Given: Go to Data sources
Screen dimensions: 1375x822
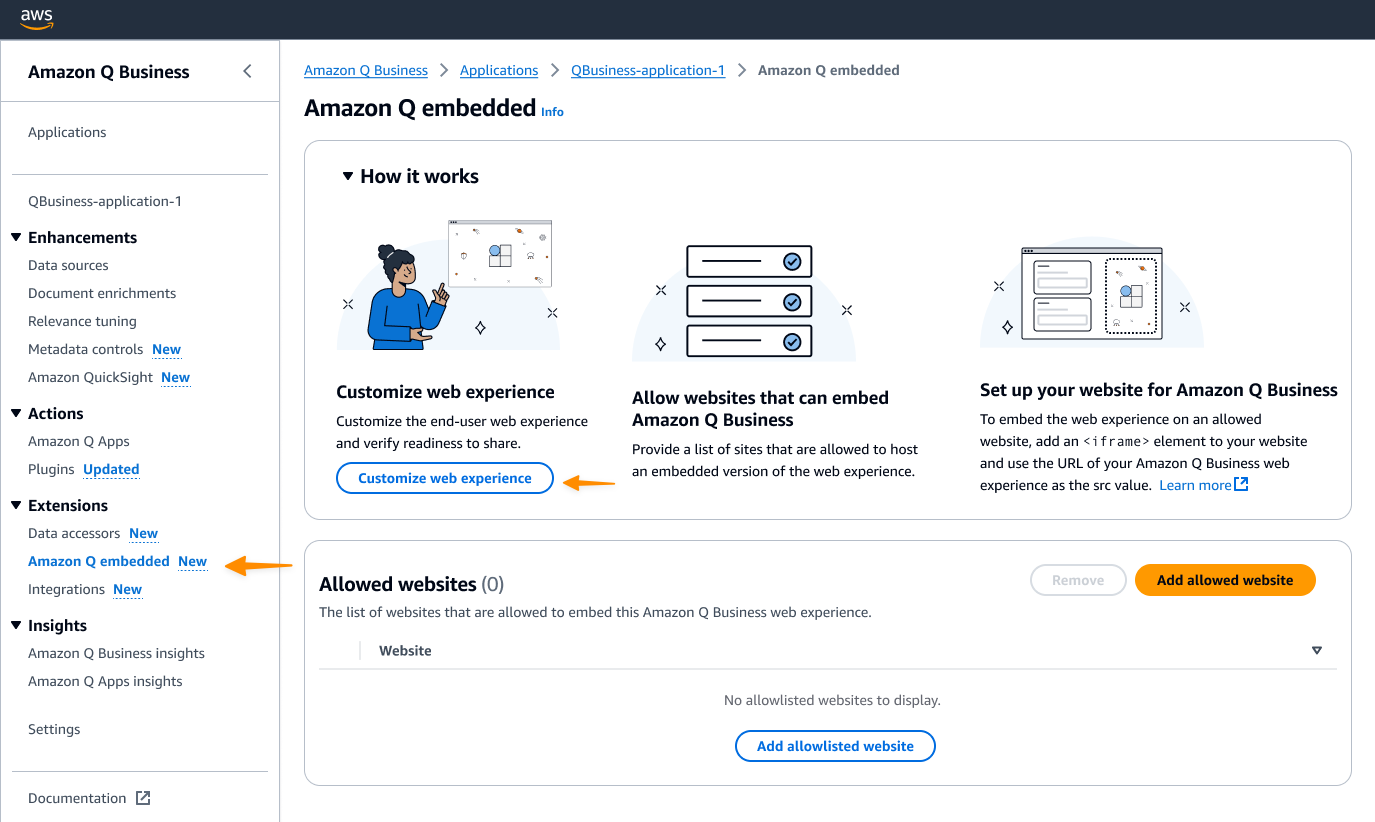Looking at the screenshot, I should (68, 265).
